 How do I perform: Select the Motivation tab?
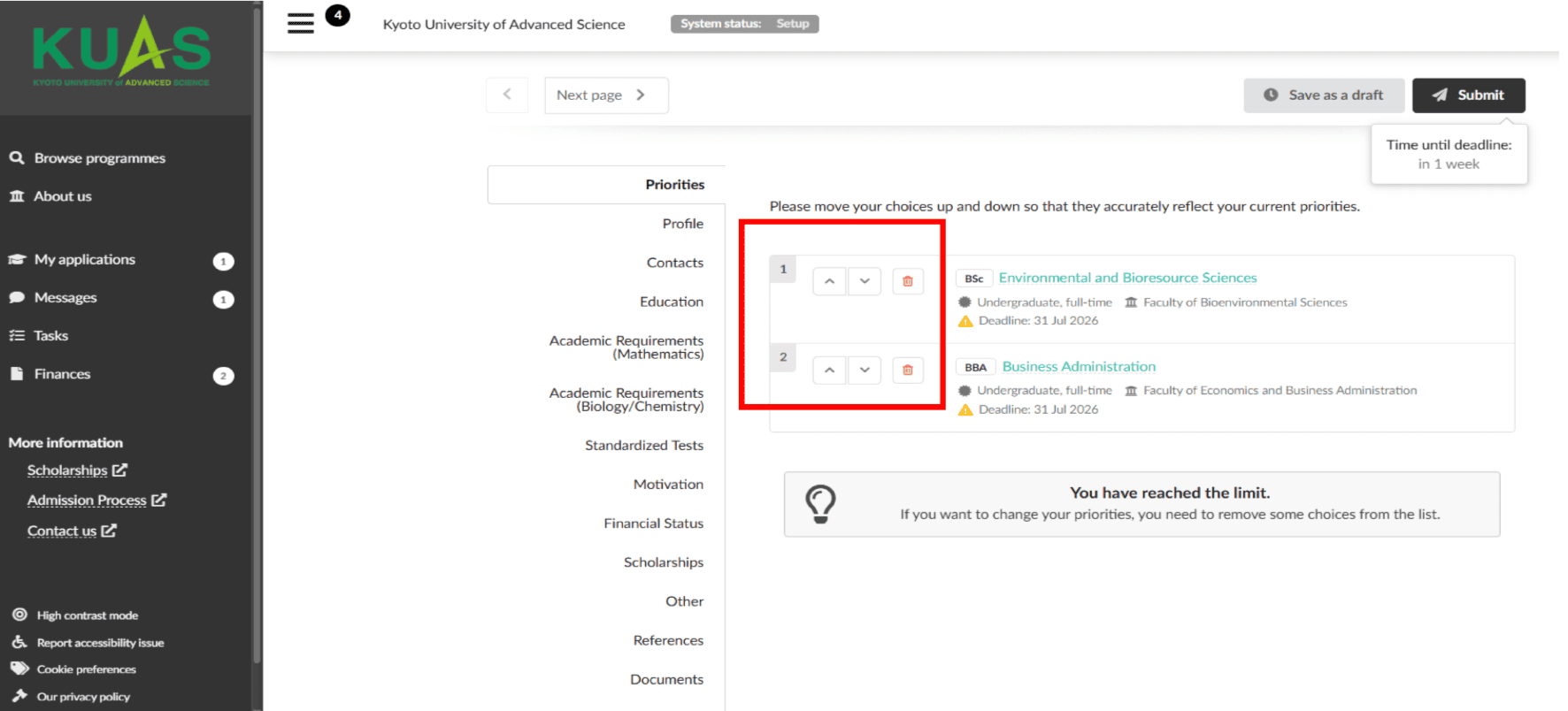point(668,484)
